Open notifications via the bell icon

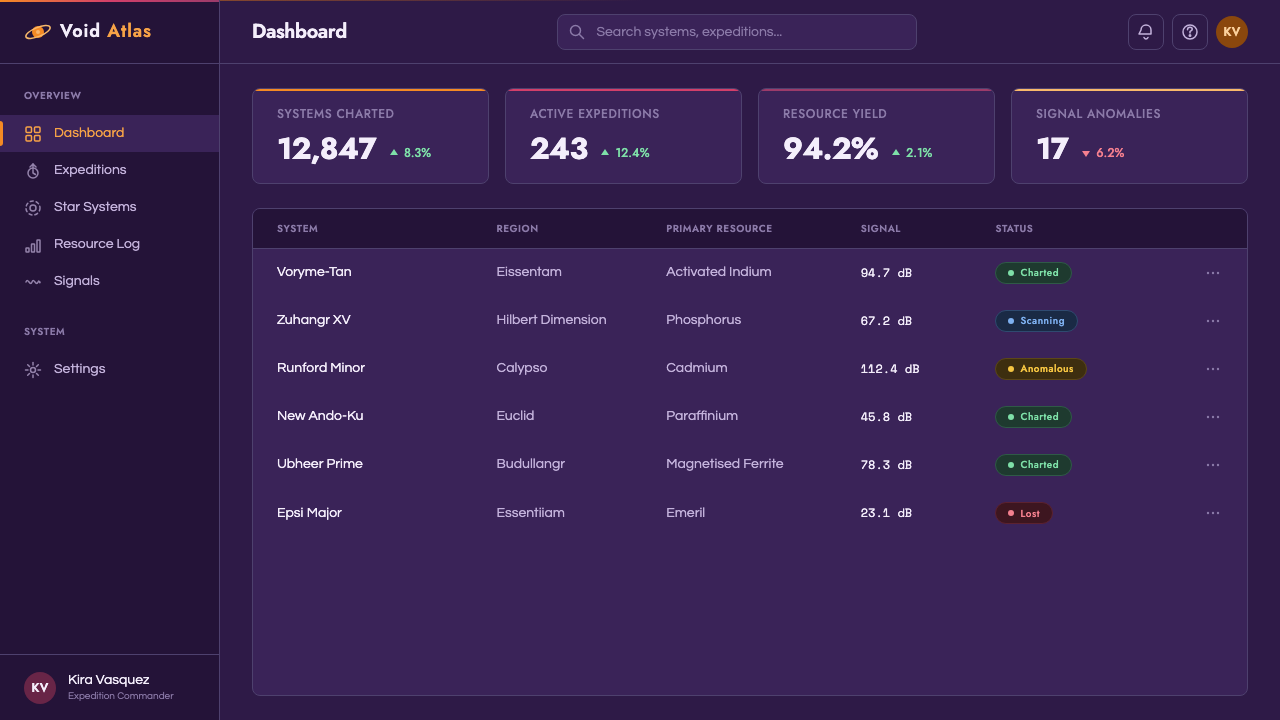tap(1146, 32)
